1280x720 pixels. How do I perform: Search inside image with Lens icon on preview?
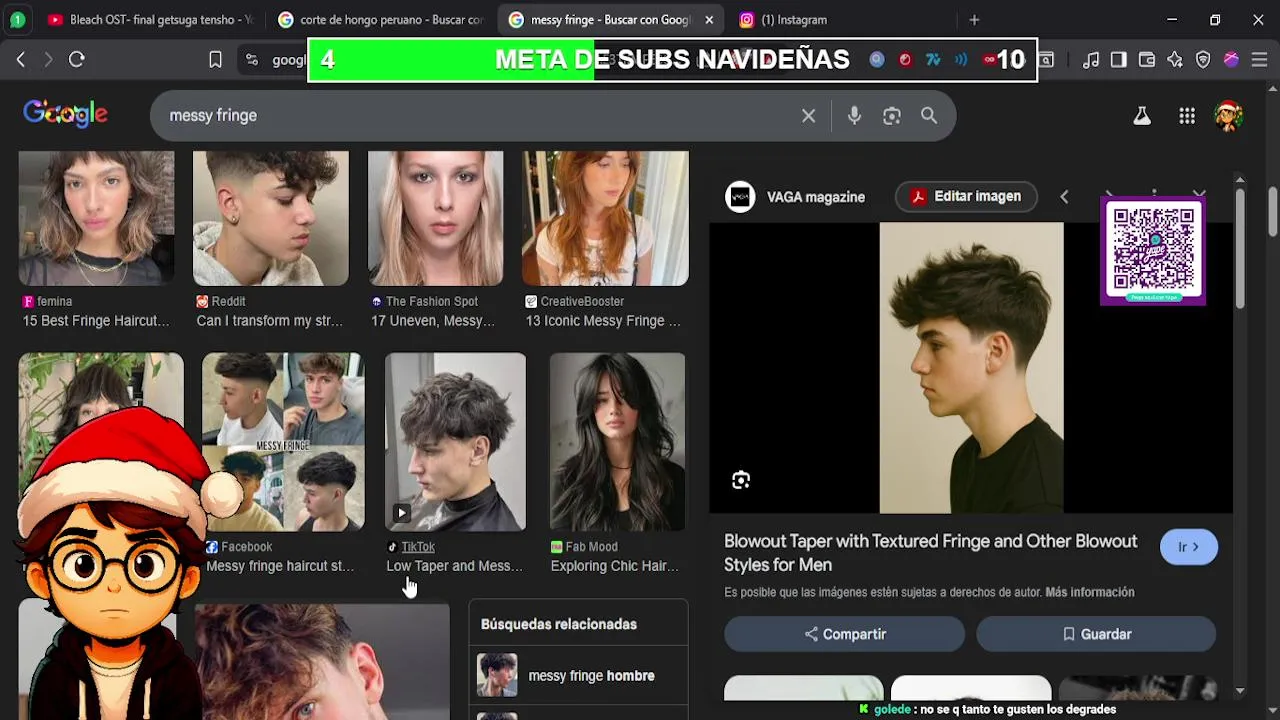pyautogui.click(x=740, y=481)
